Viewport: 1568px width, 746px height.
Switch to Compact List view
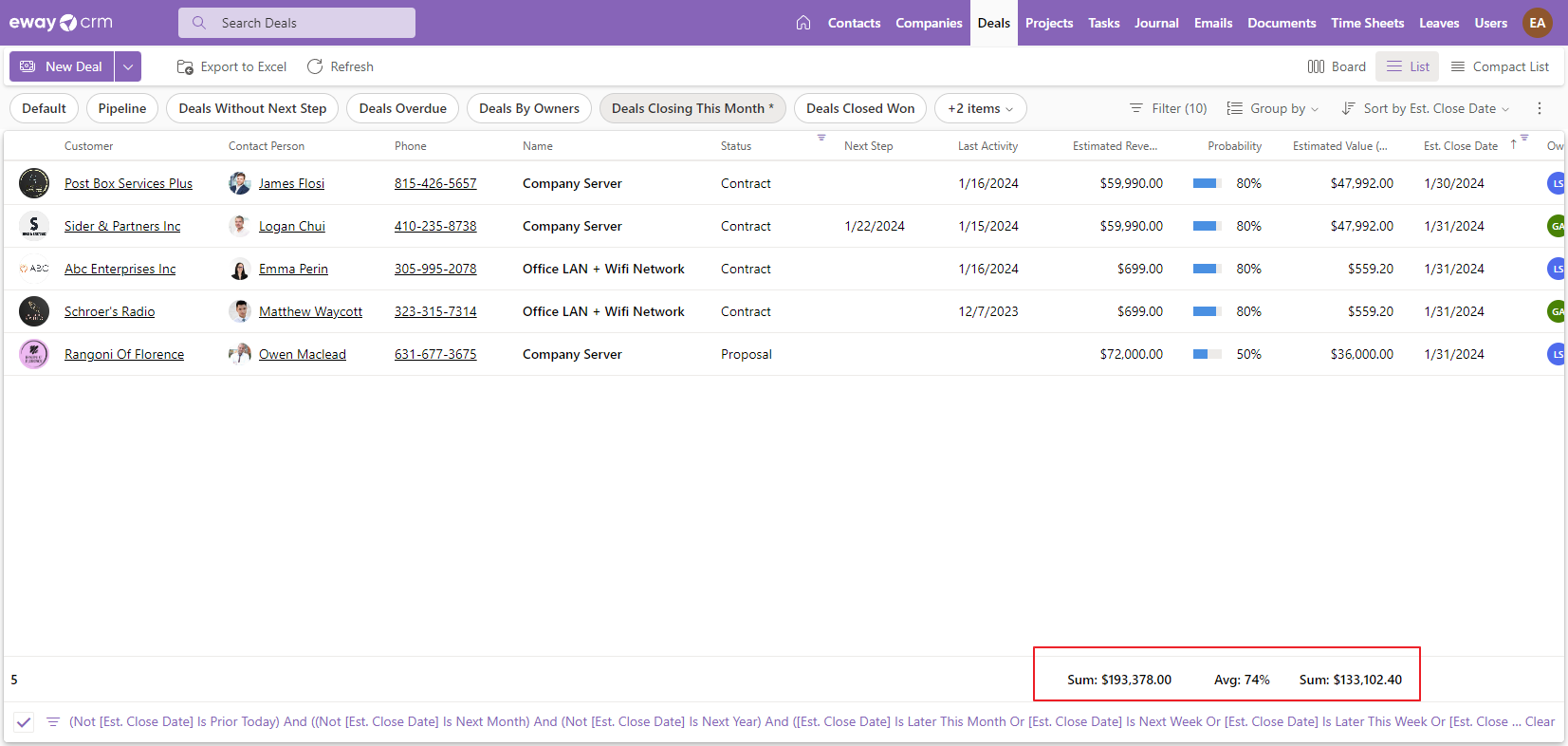pos(1500,66)
